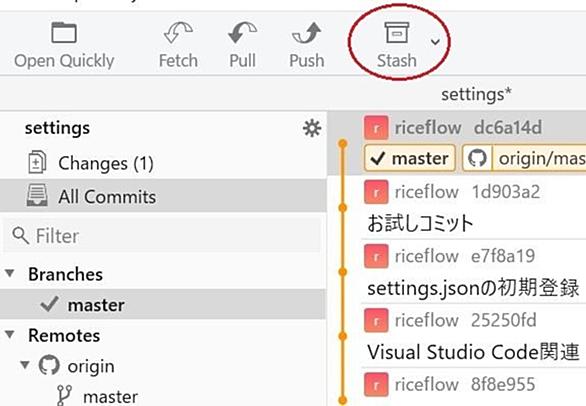Image resolution: width=586 pixels, height=406 pixels.
Task: Click the GitHub icon next to origin remote
Action: tap(49, 365)
